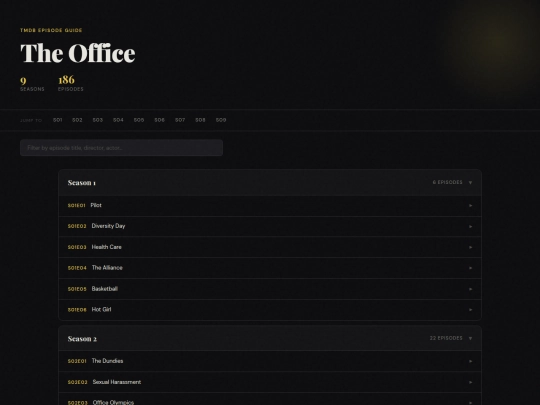Expand The Alliance episode chevron
540x405 pixels.
(x=470, y=268)
